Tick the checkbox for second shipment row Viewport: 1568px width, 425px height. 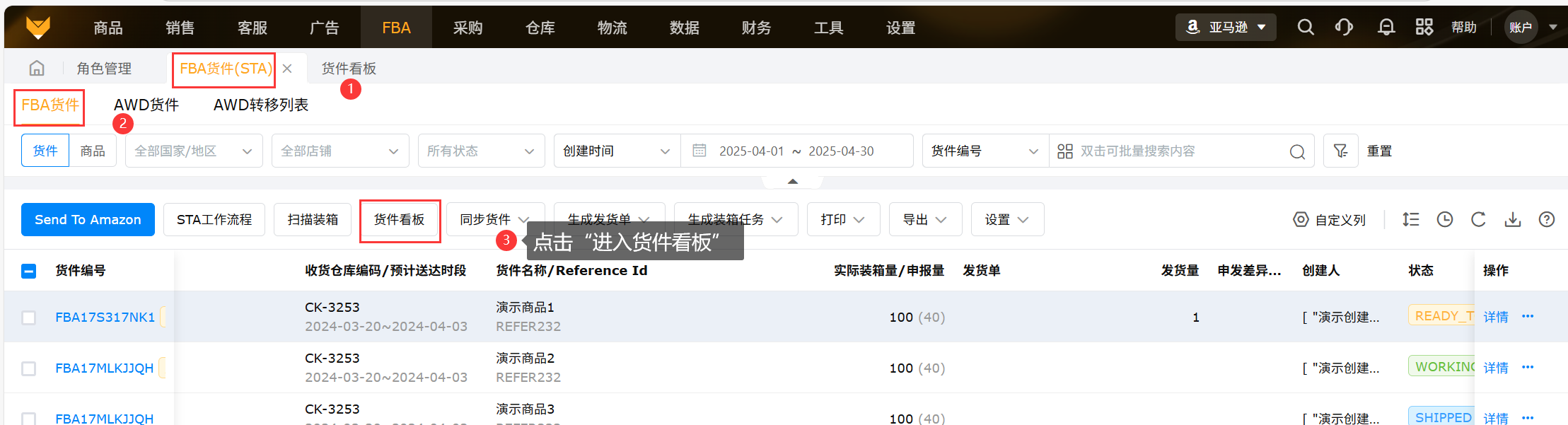coord(29,368)
